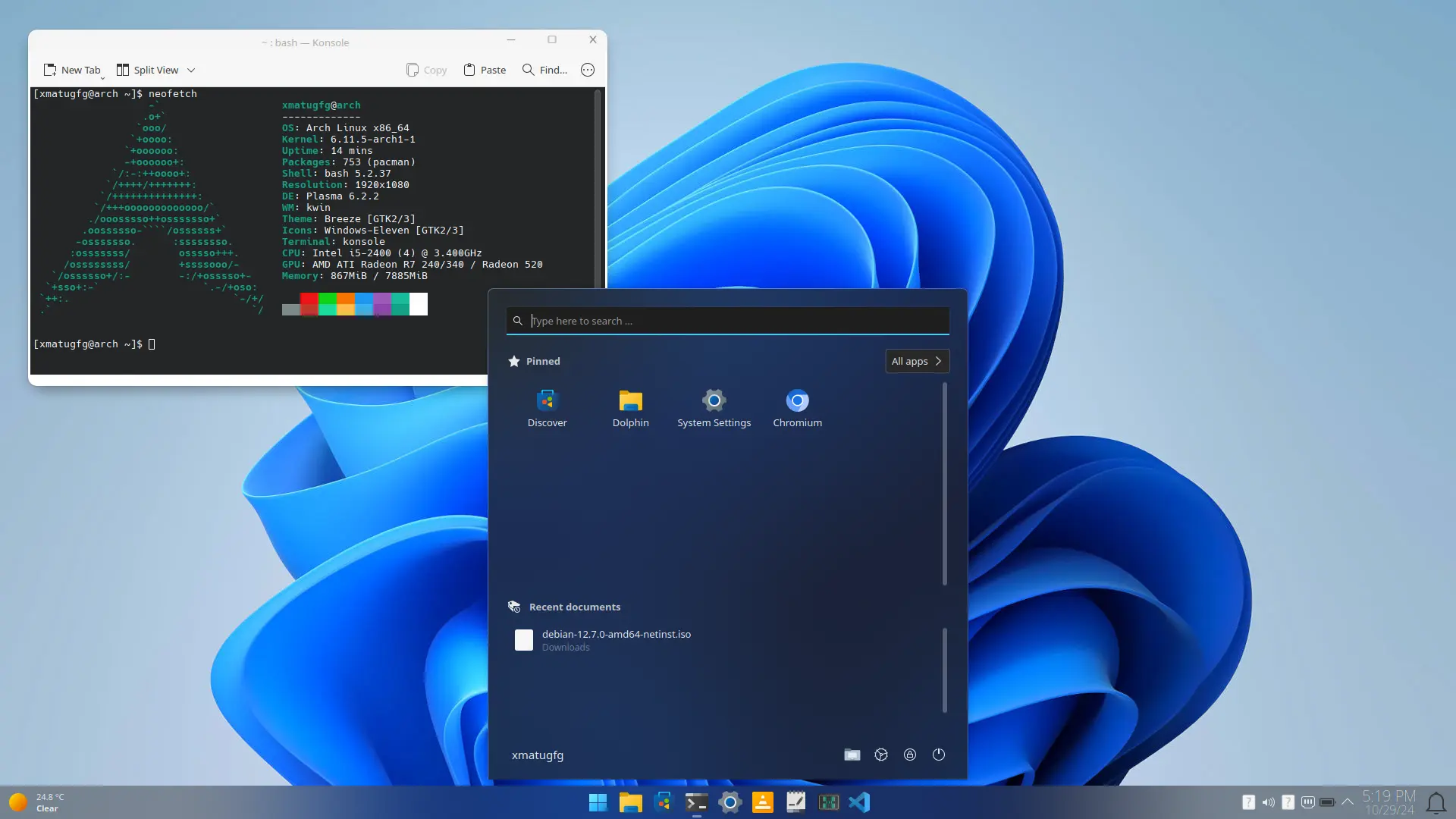Image resolution: width=1456 pixels, height=819 pixels.
Task: Expand hidden system tray icons
Action: pos(1348,802)
